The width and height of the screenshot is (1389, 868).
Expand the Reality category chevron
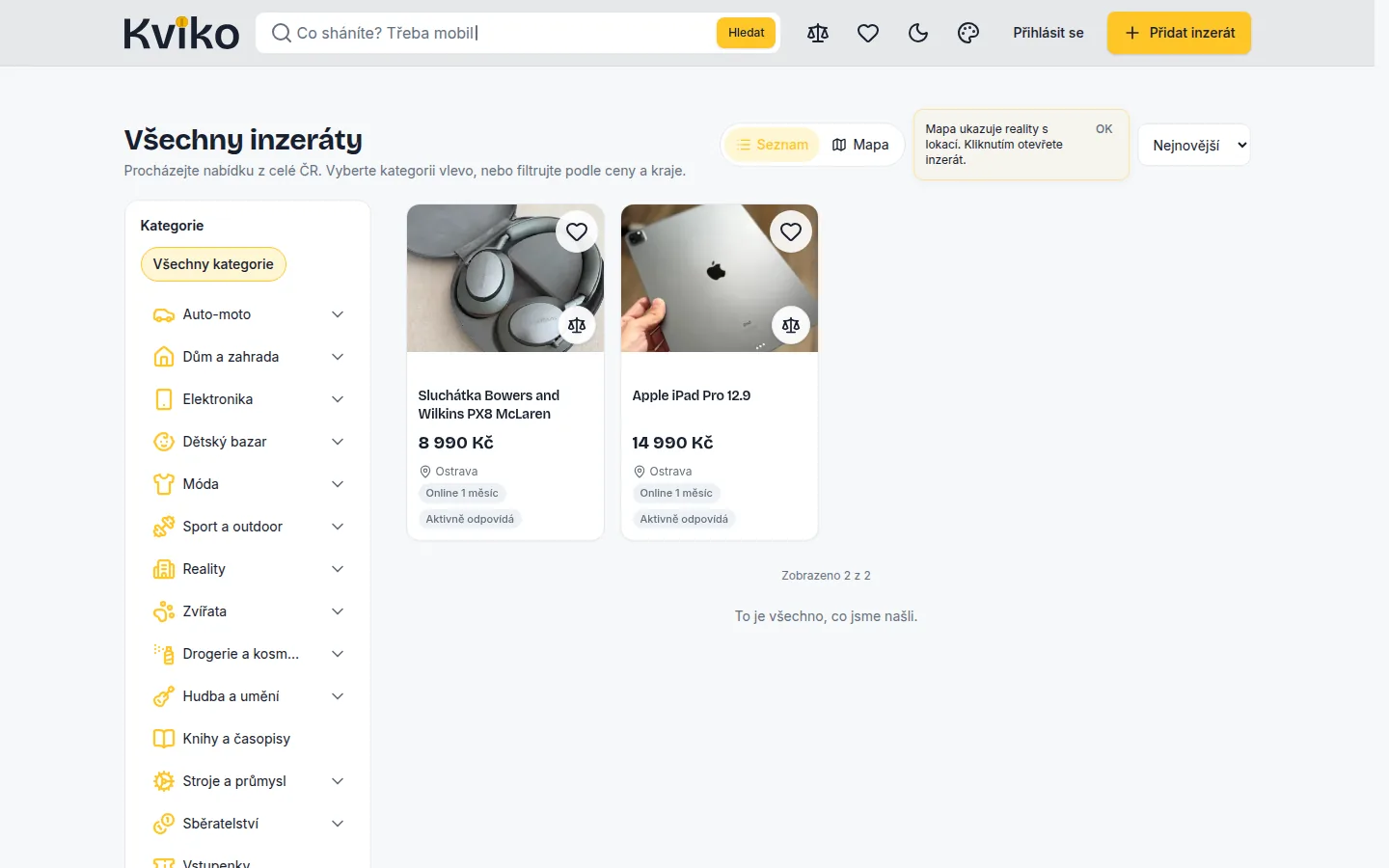coord(338,569)
